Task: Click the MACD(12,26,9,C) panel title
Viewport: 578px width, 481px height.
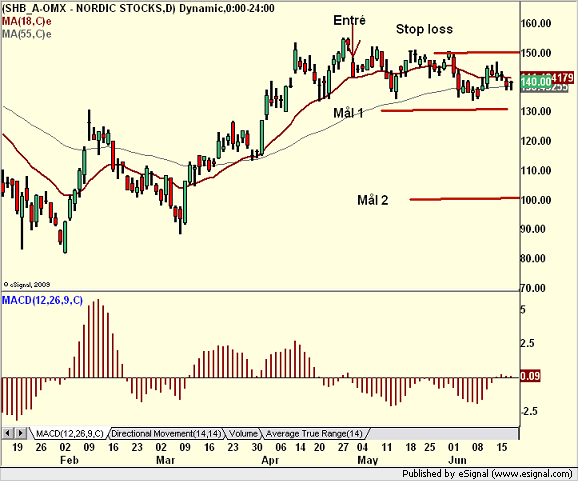Action: 42,300
